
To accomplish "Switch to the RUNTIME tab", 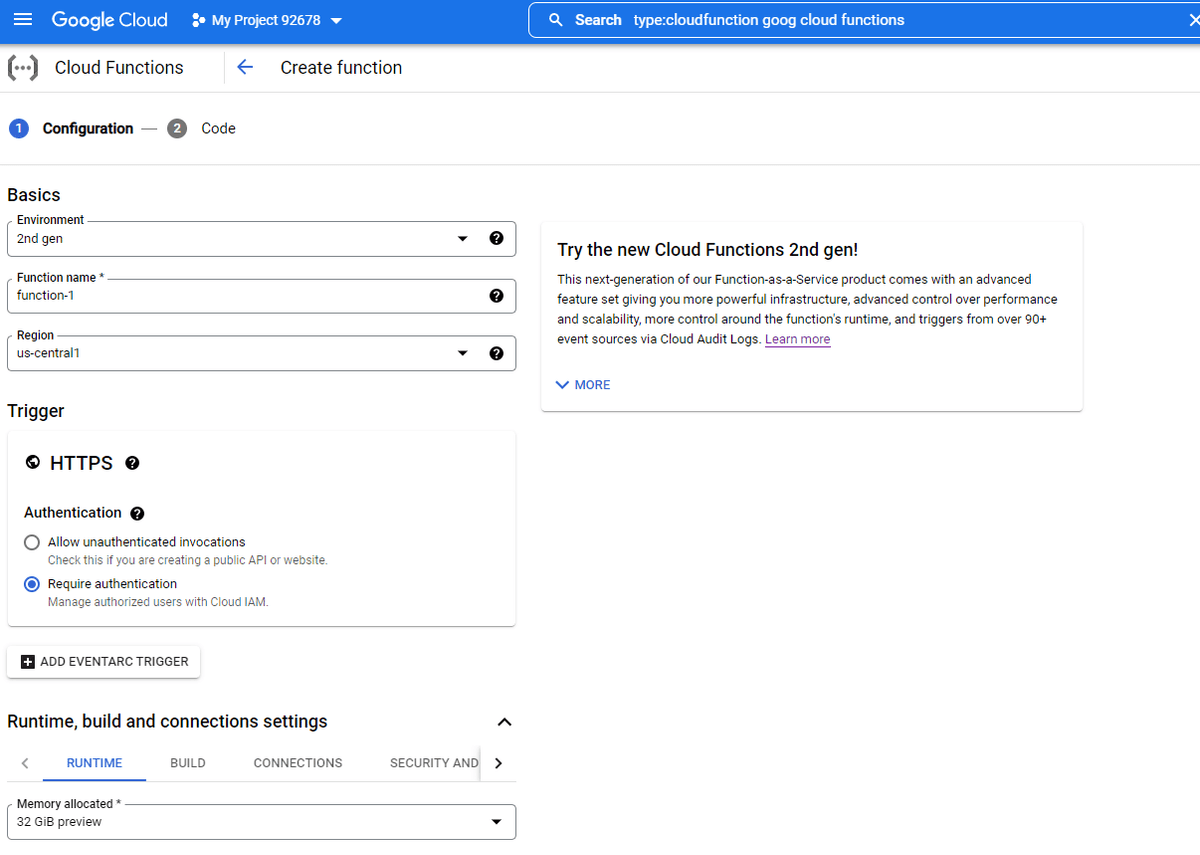I will [x=94, y=763].
